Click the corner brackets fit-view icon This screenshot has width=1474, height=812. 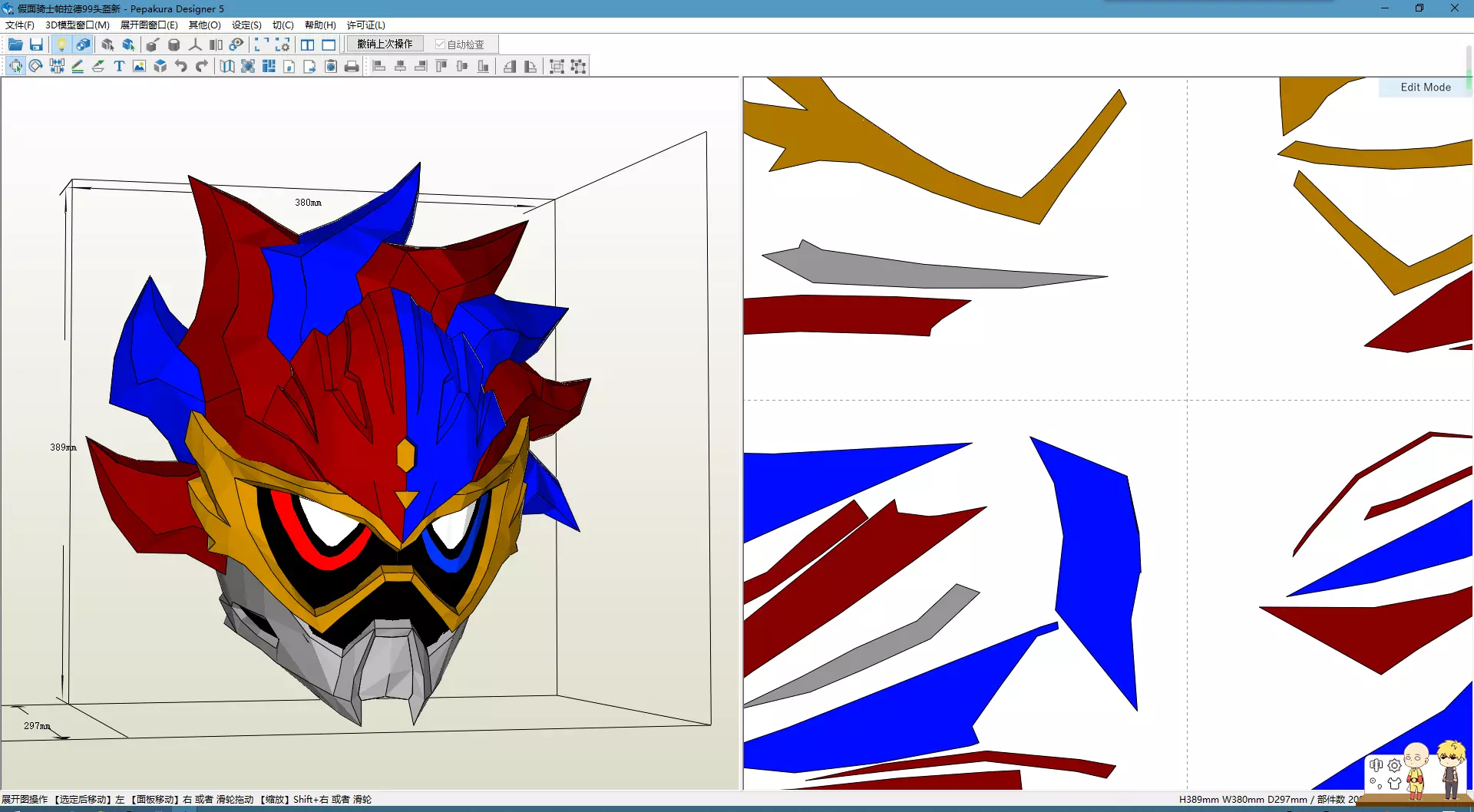[x=262, y=45]
